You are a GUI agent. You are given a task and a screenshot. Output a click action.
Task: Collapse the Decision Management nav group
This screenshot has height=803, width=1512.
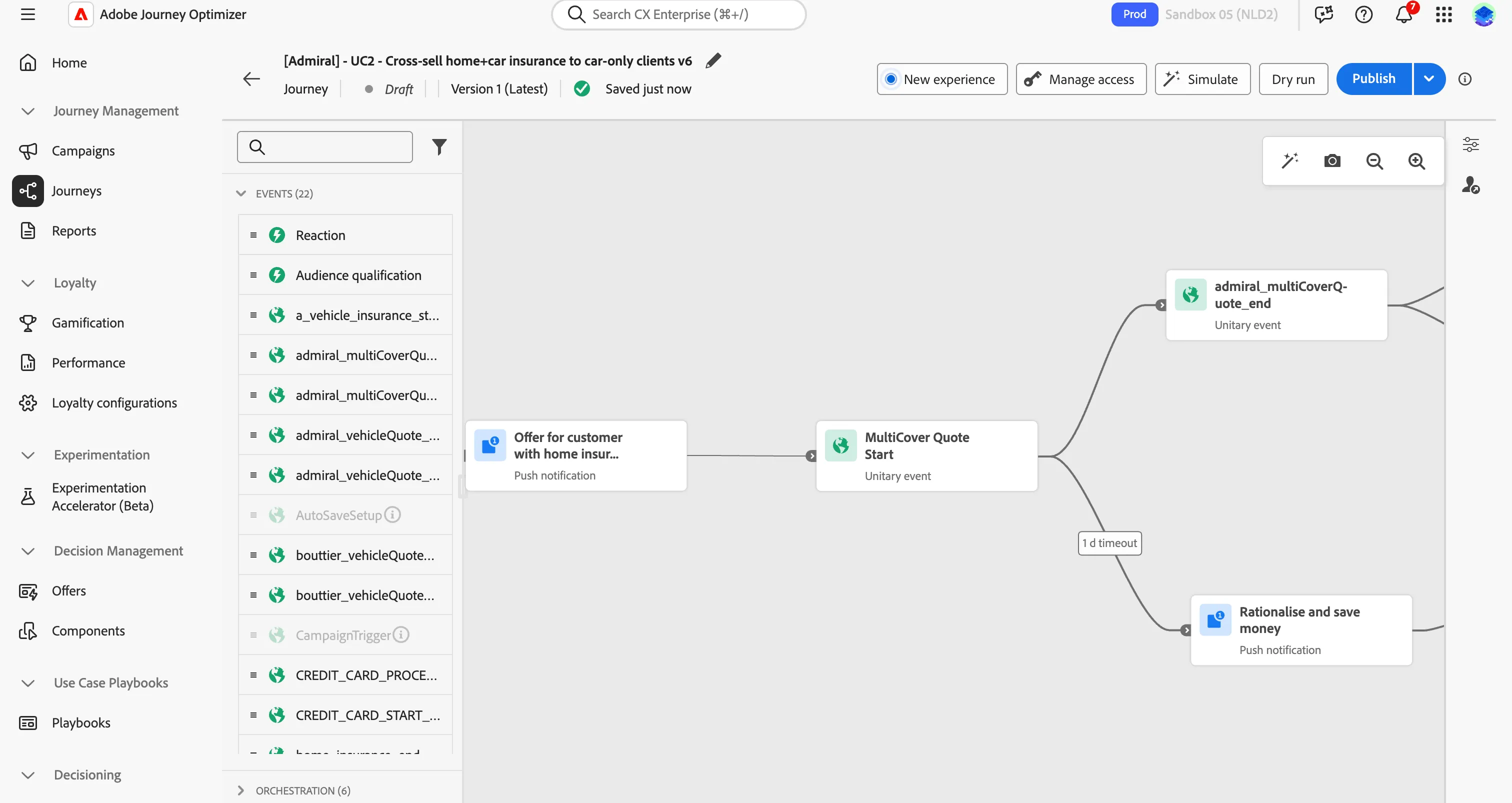tap(27, 550)
